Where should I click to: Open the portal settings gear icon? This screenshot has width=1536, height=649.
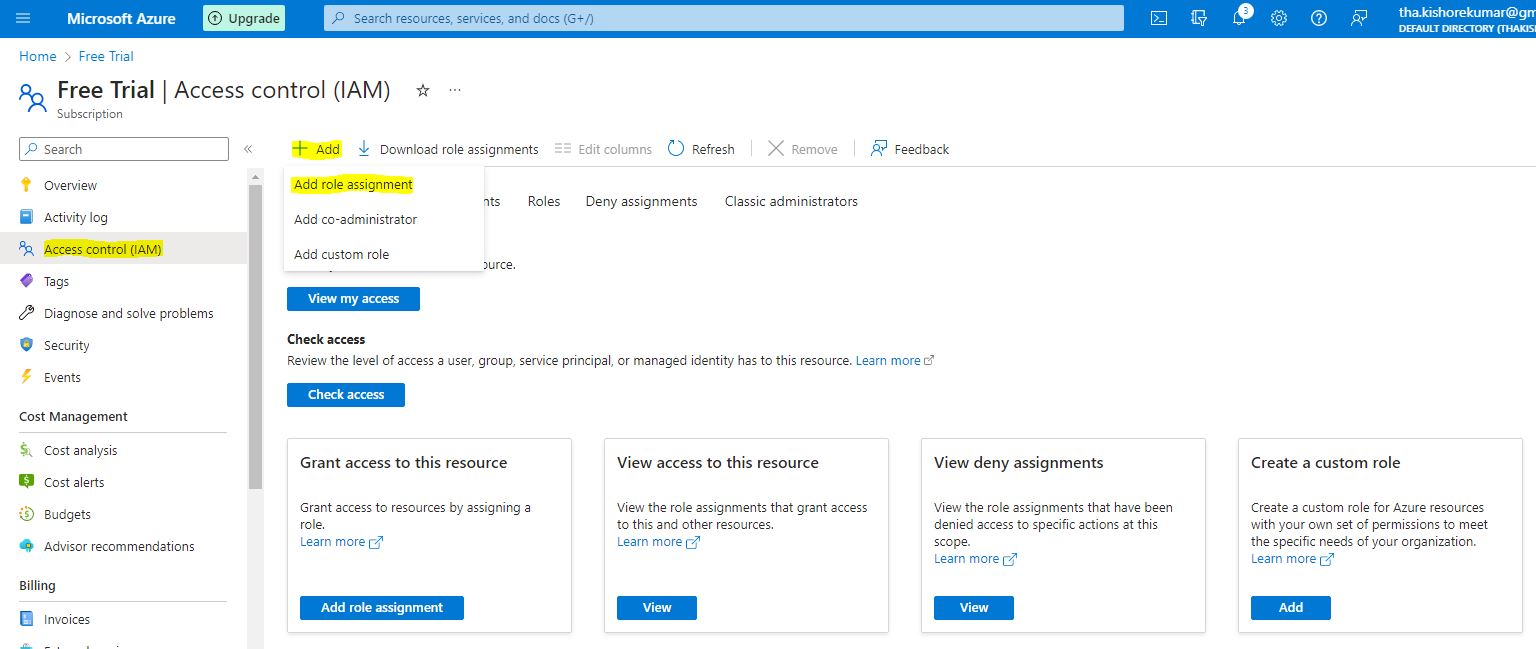pos(1278,18)
